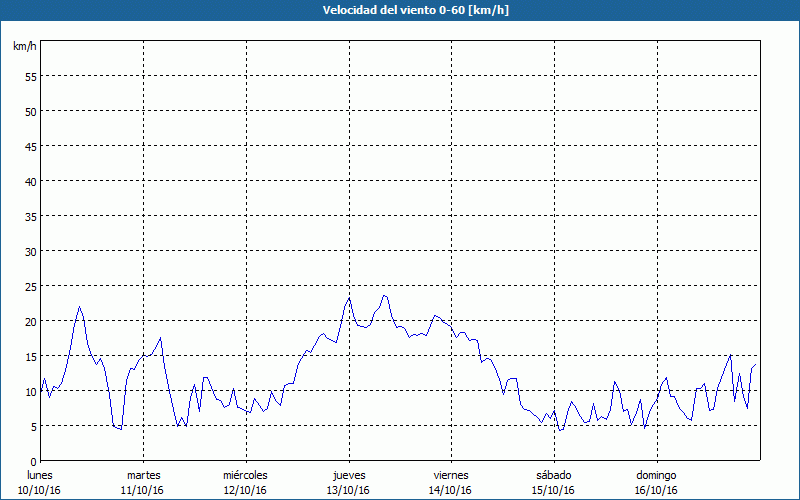This screenshot has width=800, height=500.
Task: Click the date label 10/10/16
Action: [x=40, y=490]
